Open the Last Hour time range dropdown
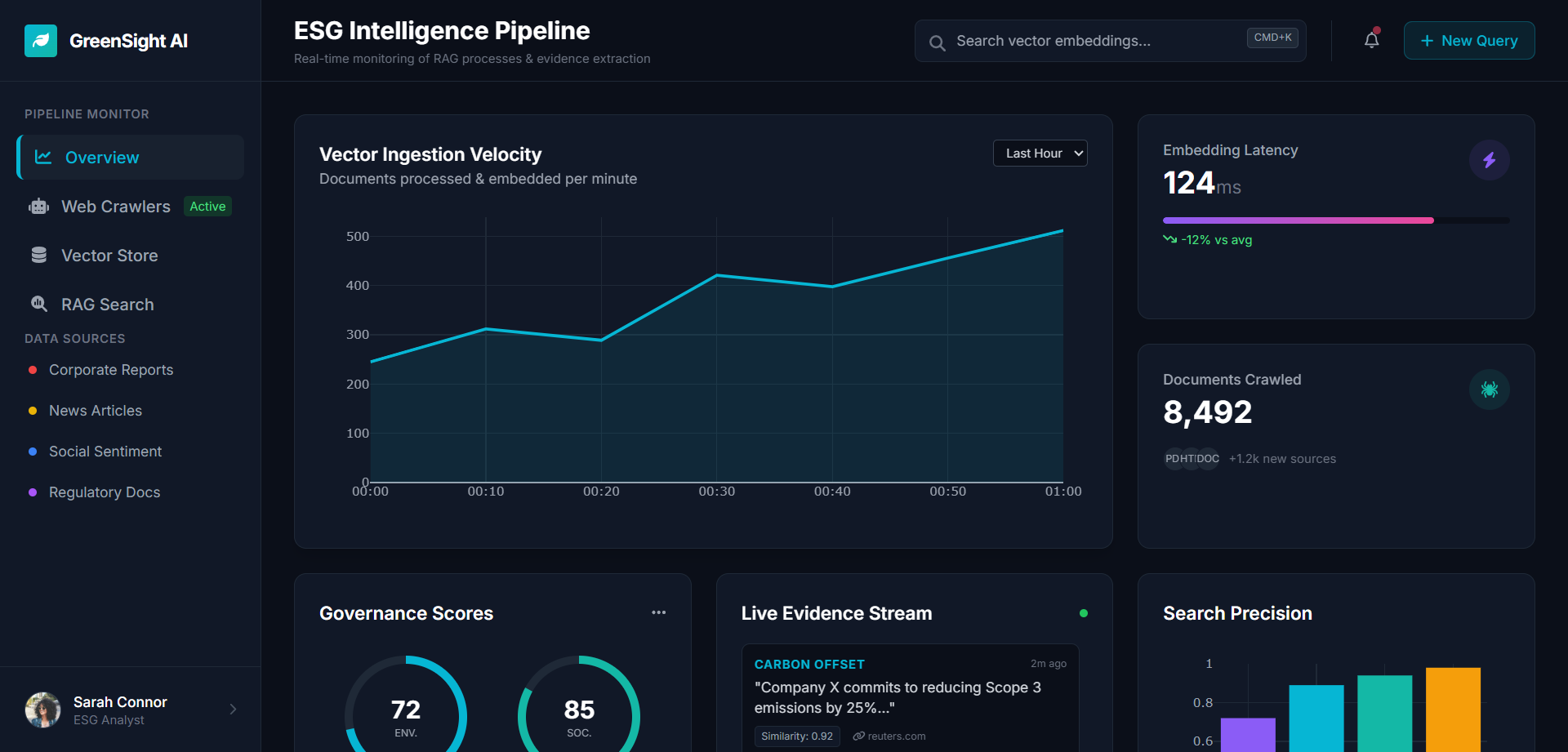1568x752 pixels. pyautogui.click(x=1040, y=153)
